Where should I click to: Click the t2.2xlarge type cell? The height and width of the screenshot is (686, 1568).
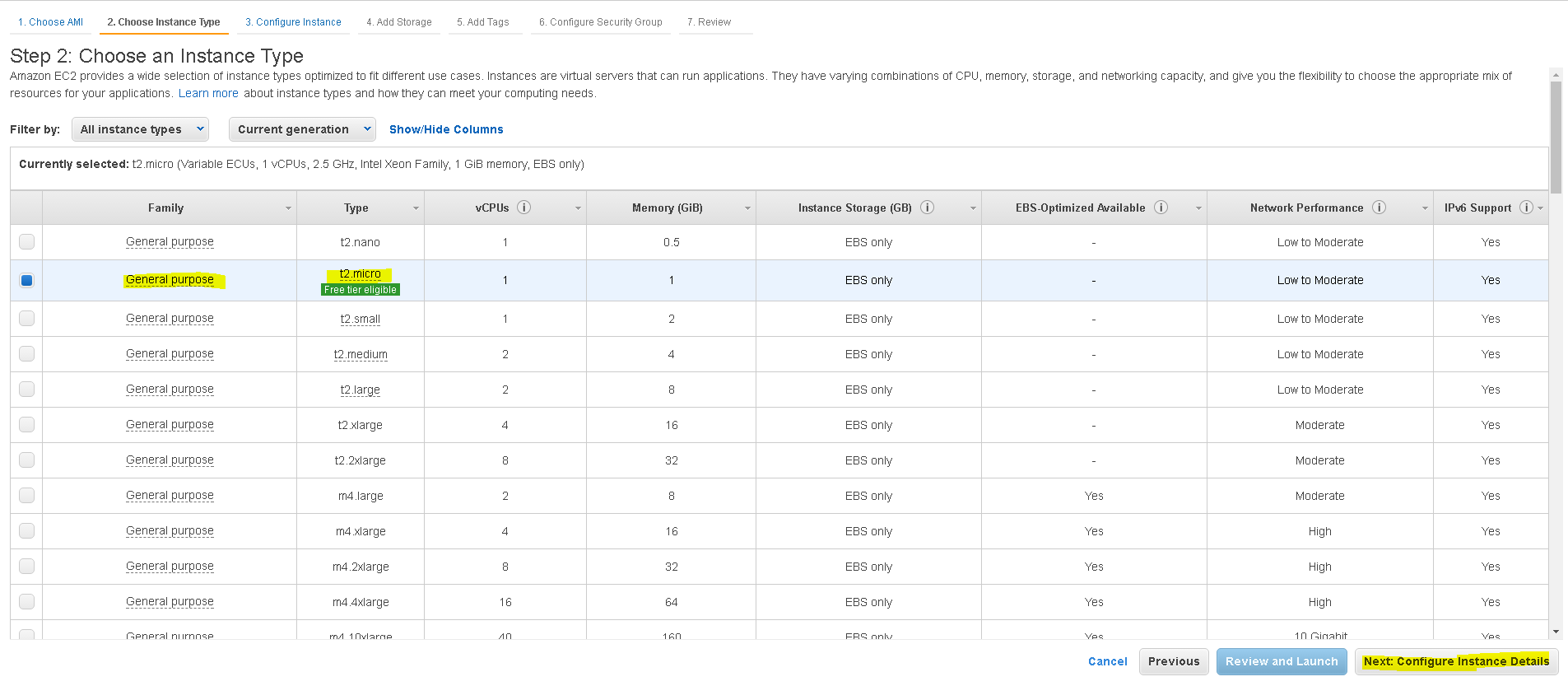(361, 460)
